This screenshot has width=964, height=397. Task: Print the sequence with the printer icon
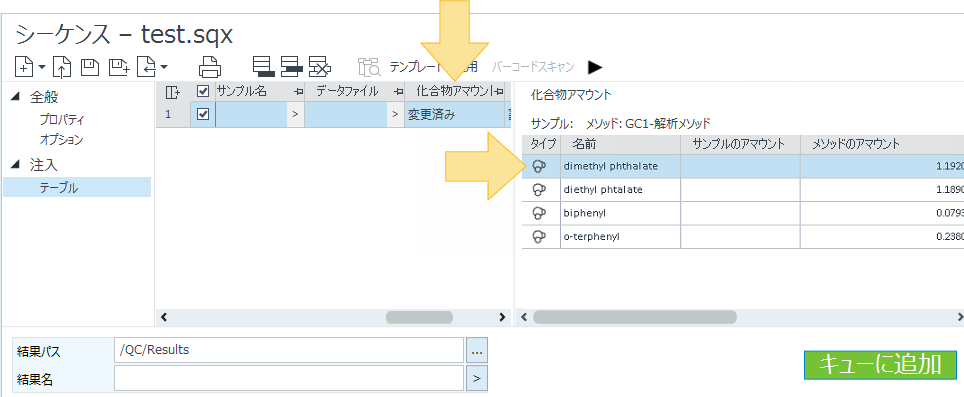[210, 67]
